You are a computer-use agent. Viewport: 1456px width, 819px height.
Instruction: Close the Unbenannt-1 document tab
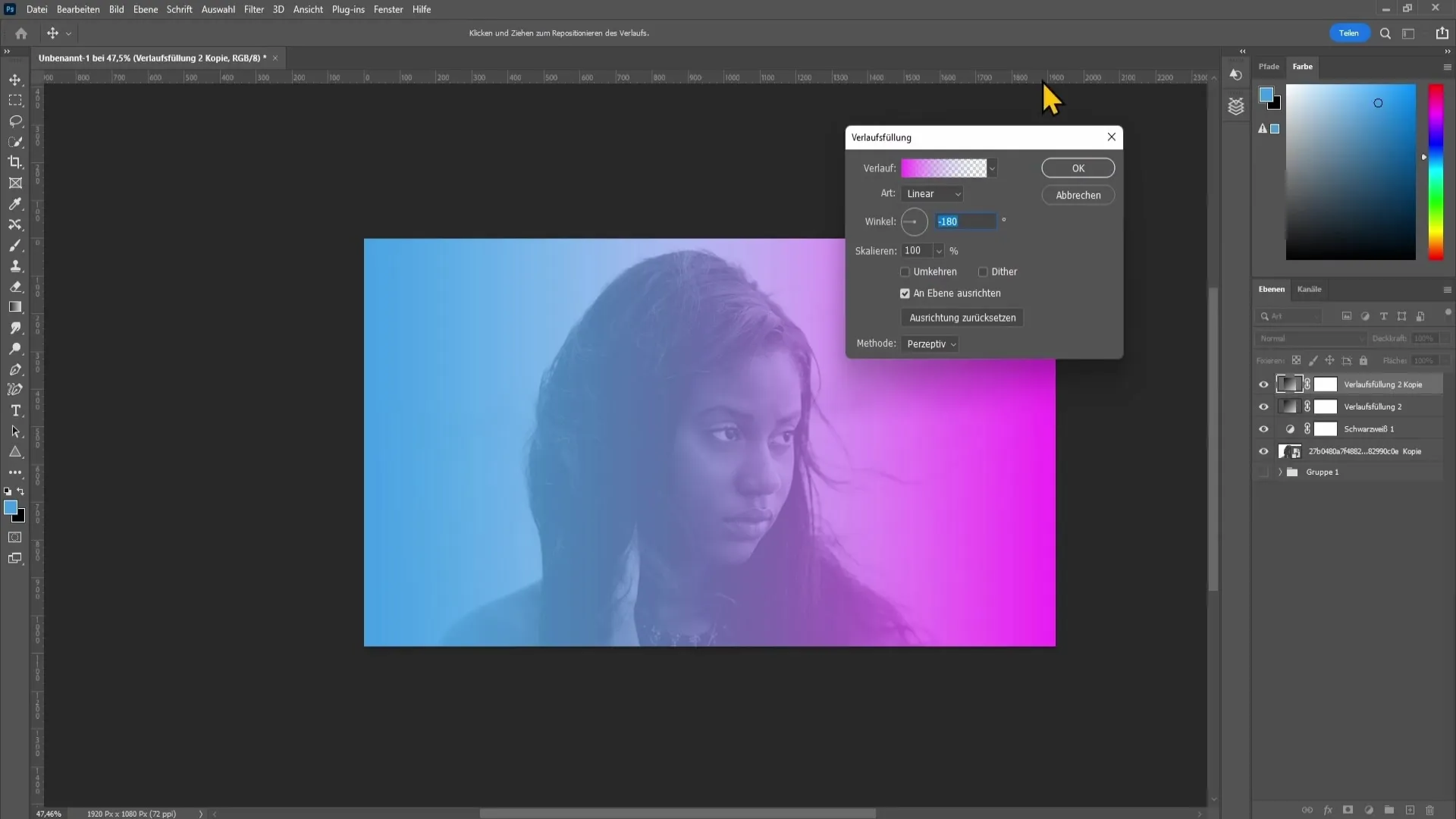pos(275,58)
